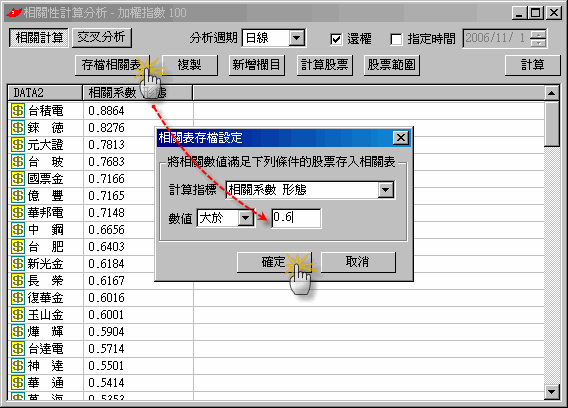Screen dimensions: 568x408
Task: Click the red app icon in title bar
Action: (14, 13)
